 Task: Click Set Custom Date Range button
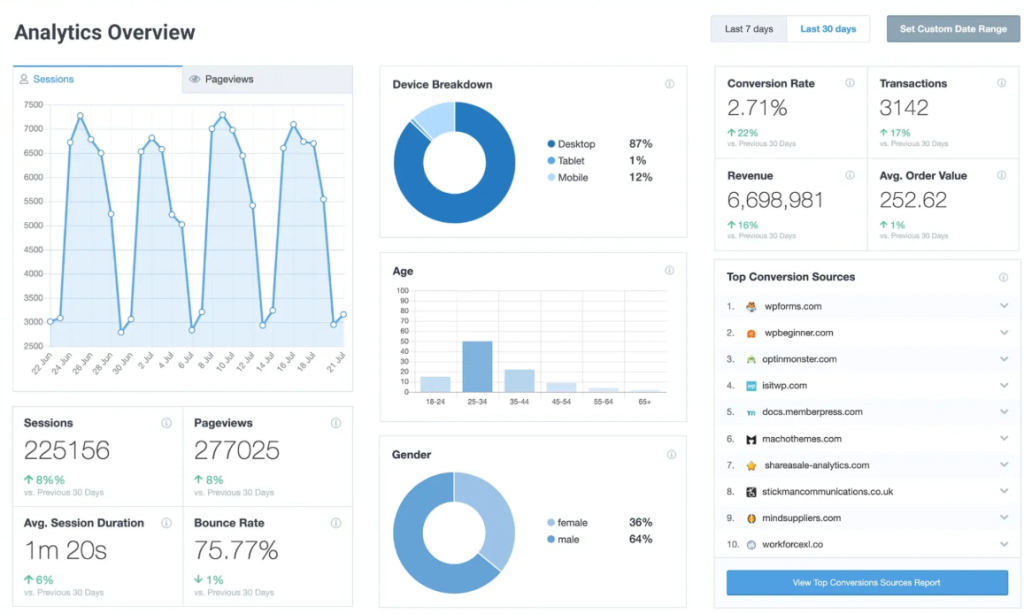pyautogui.click(x=952, y=29)
